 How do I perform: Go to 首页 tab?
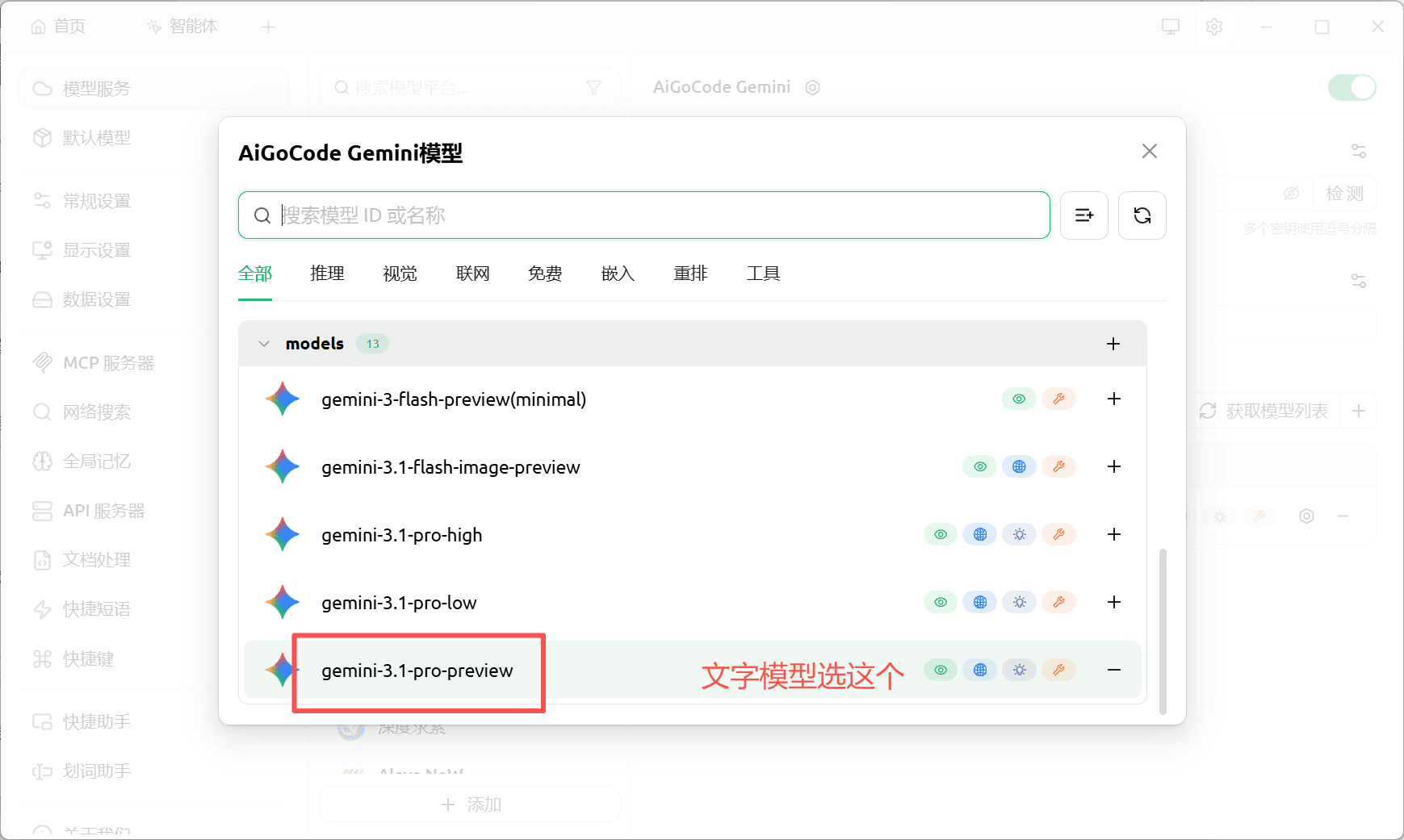(x=58, y=27)
